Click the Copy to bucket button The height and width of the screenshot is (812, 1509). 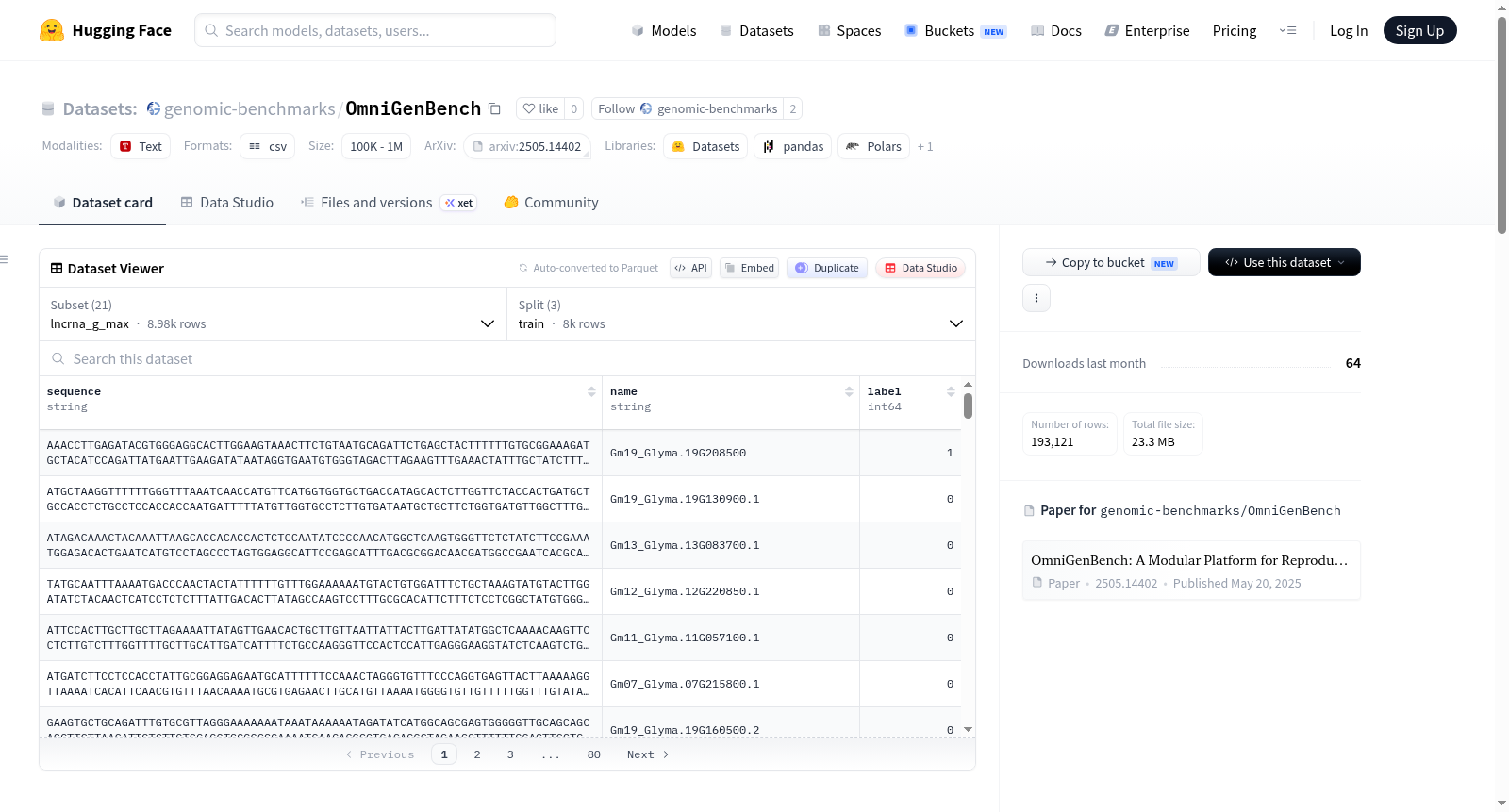1111,262
